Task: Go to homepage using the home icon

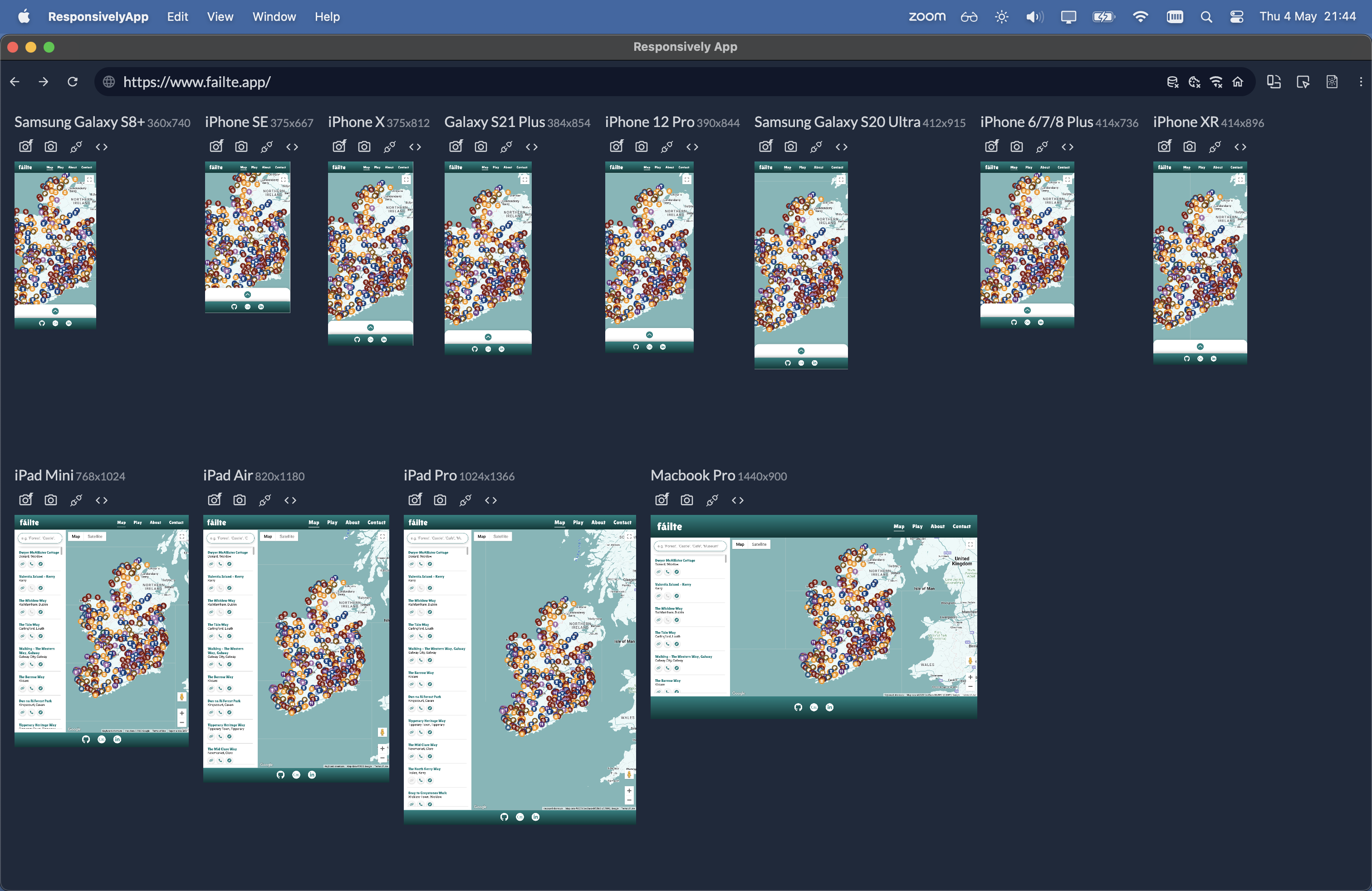Action: [1238, 82]
